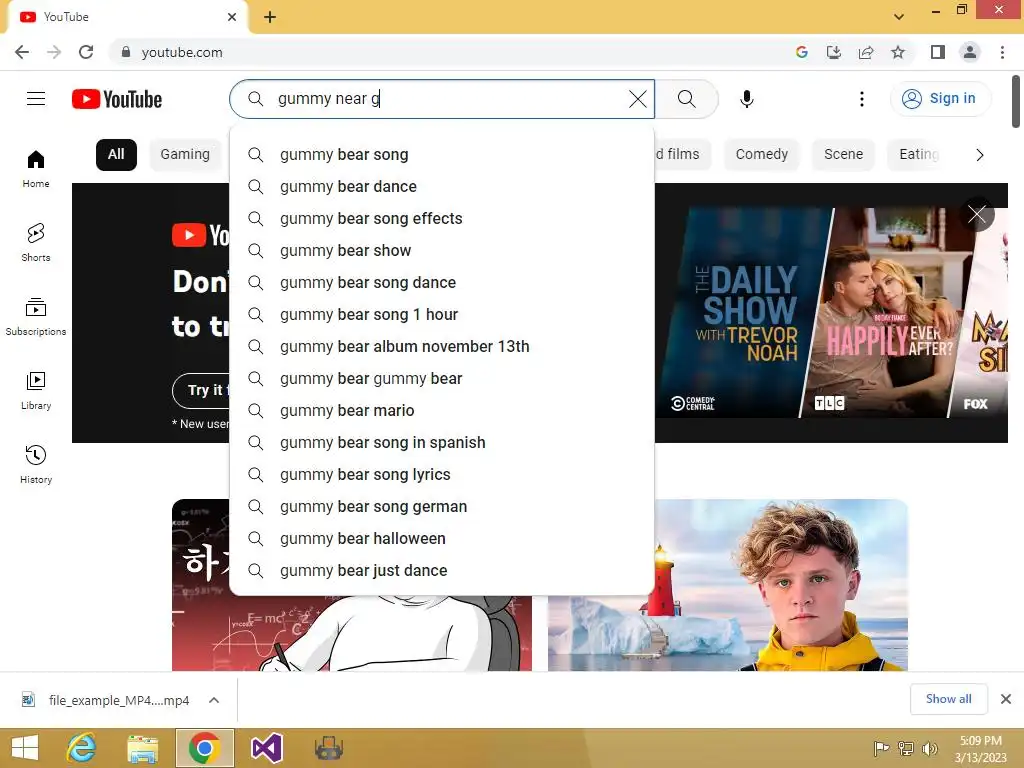Open Library in the sidebar

click(x=36, y=391)
